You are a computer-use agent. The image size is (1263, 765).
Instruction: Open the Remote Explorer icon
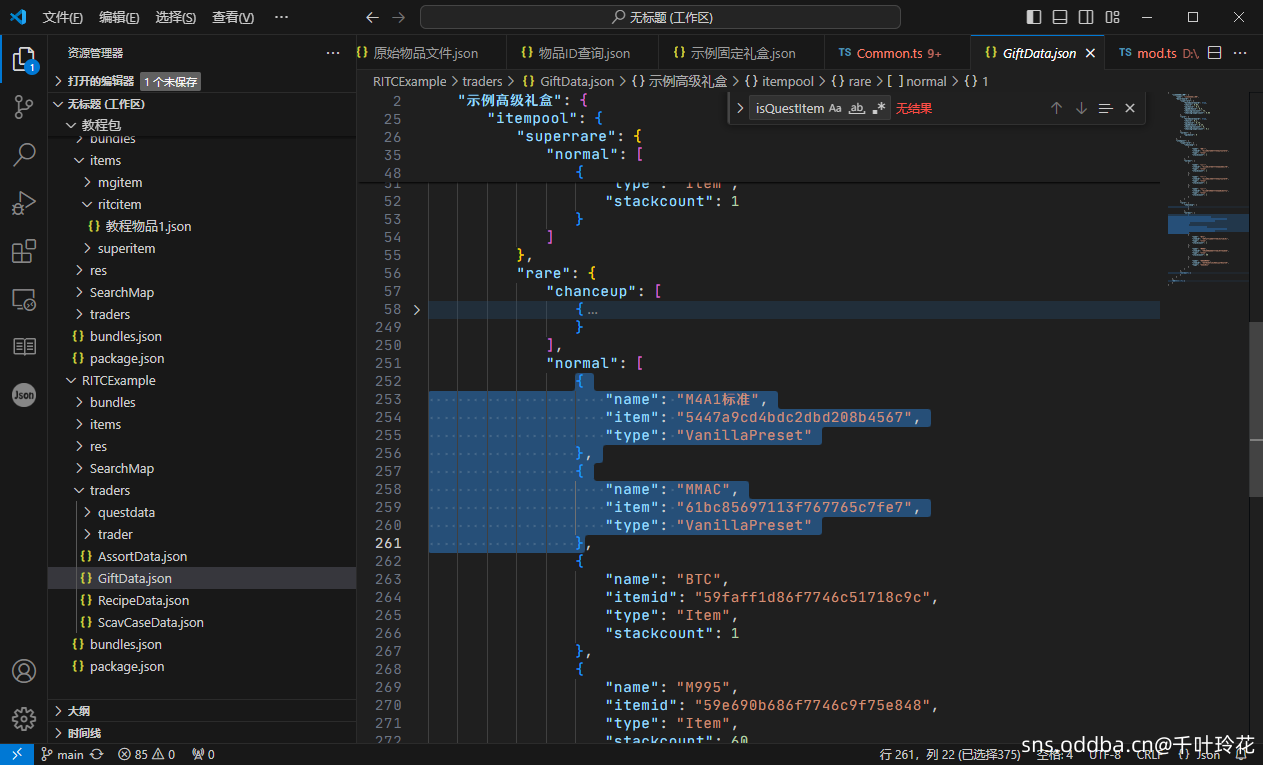coord(24,299)
